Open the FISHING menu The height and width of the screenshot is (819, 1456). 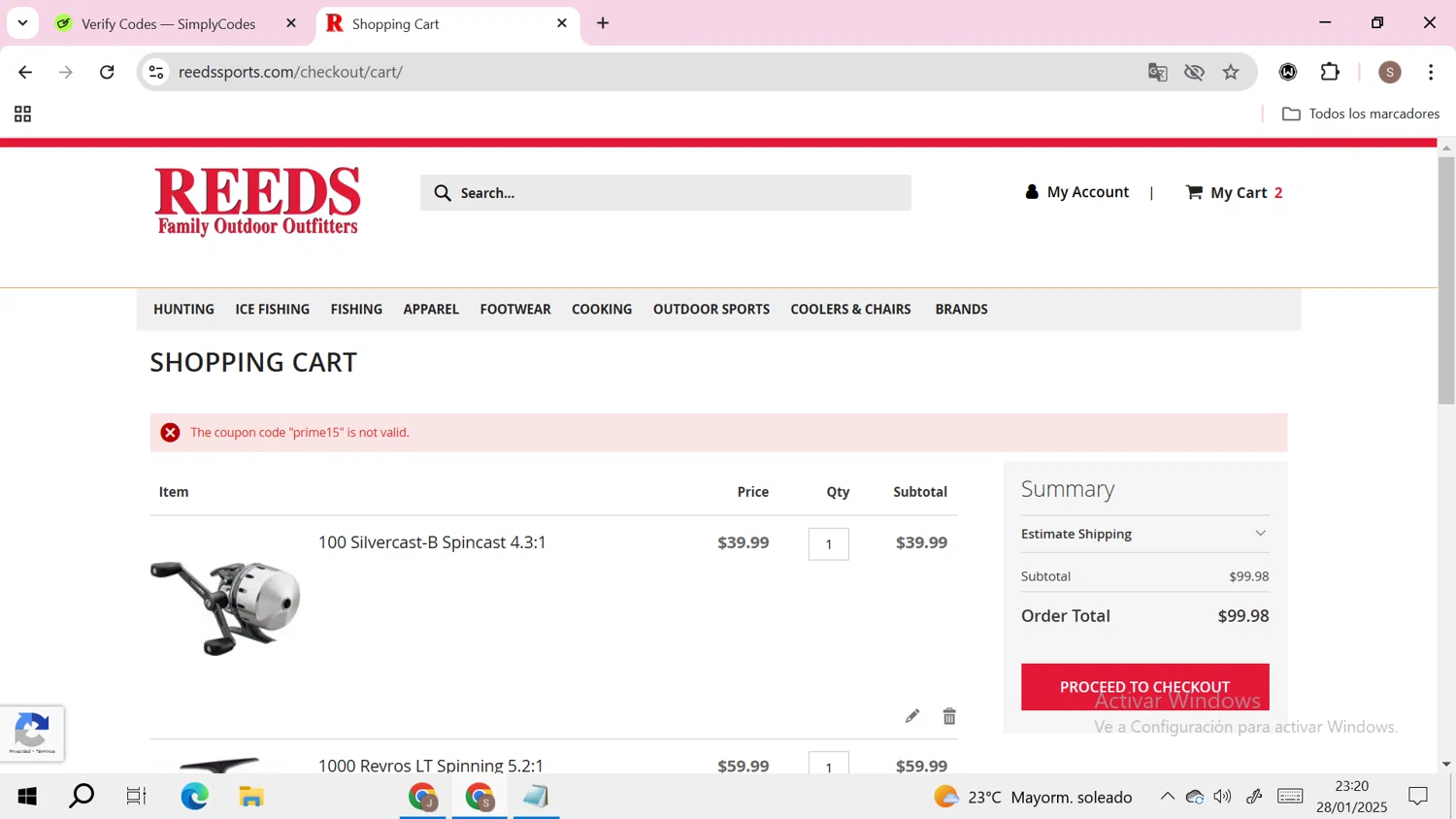tap(356, 310)
